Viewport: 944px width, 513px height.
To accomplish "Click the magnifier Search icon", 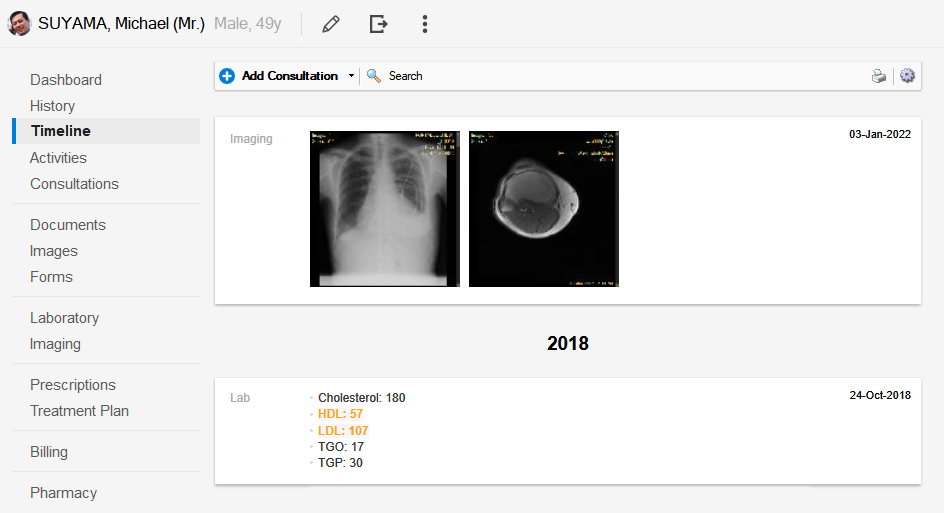I will point(374,76).
